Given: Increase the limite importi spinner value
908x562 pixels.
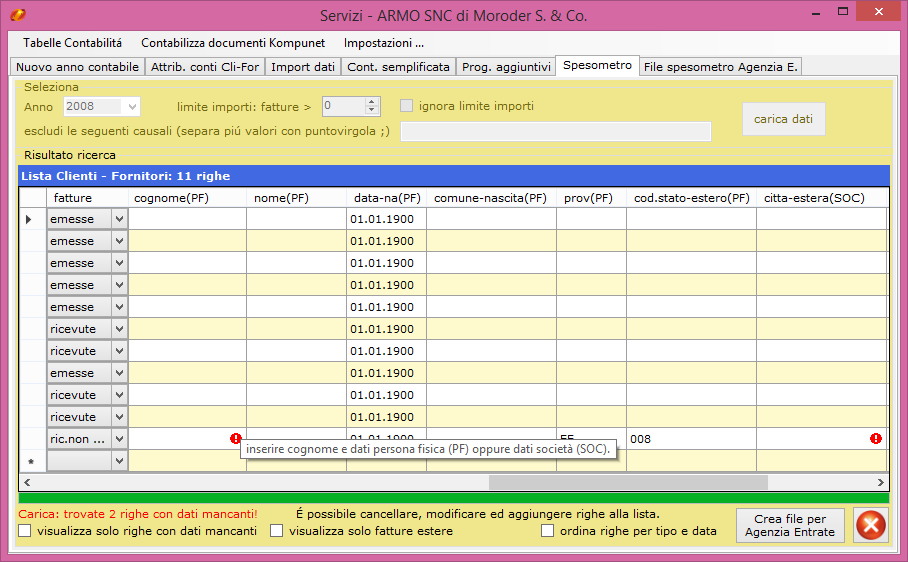Looking at the screenshot, I should 373,102.
